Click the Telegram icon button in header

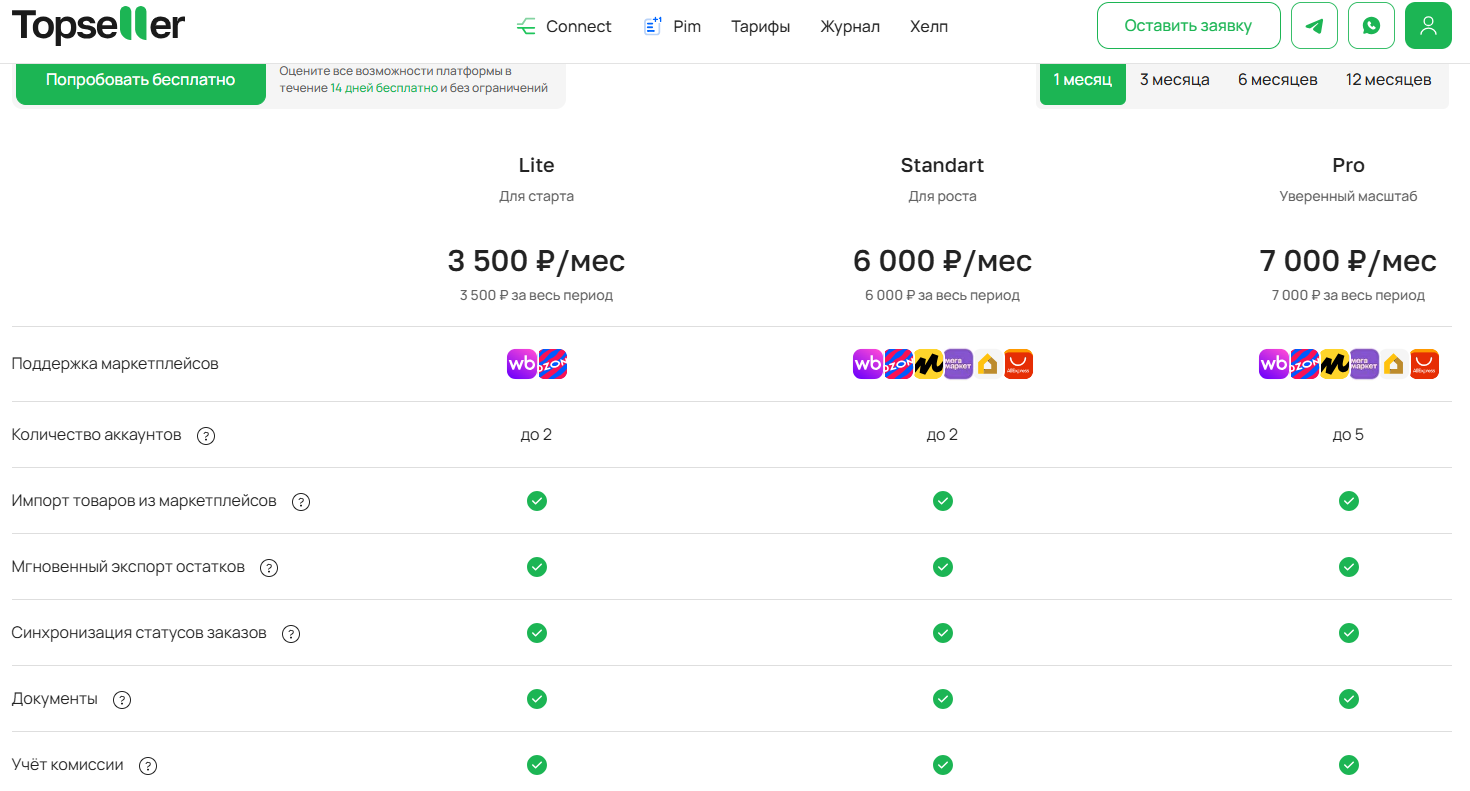pos(1314,26)
